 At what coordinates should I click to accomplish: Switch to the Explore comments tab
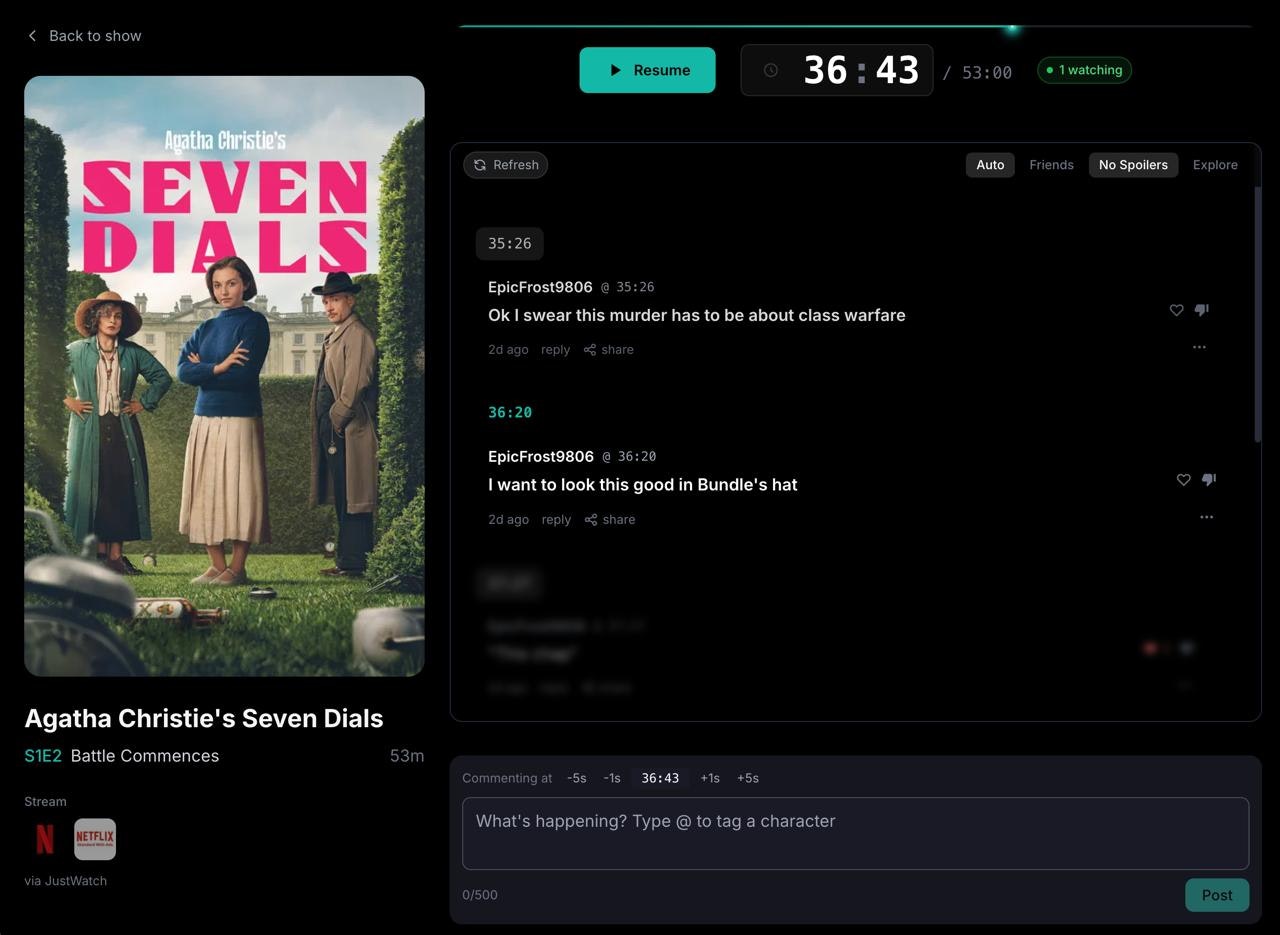click(1215, 164)
